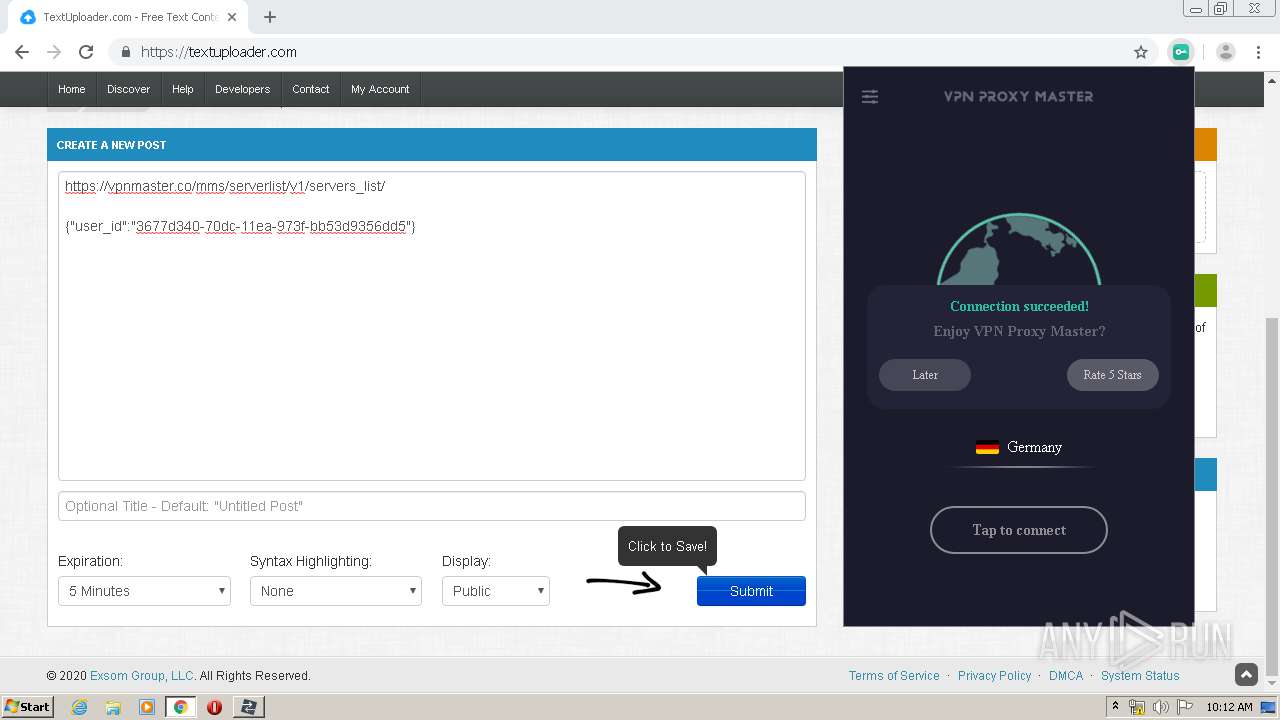Open the Home menu item
Image resolution: width=1280 pixels, height=720 pixels.
tap(71, 89)
